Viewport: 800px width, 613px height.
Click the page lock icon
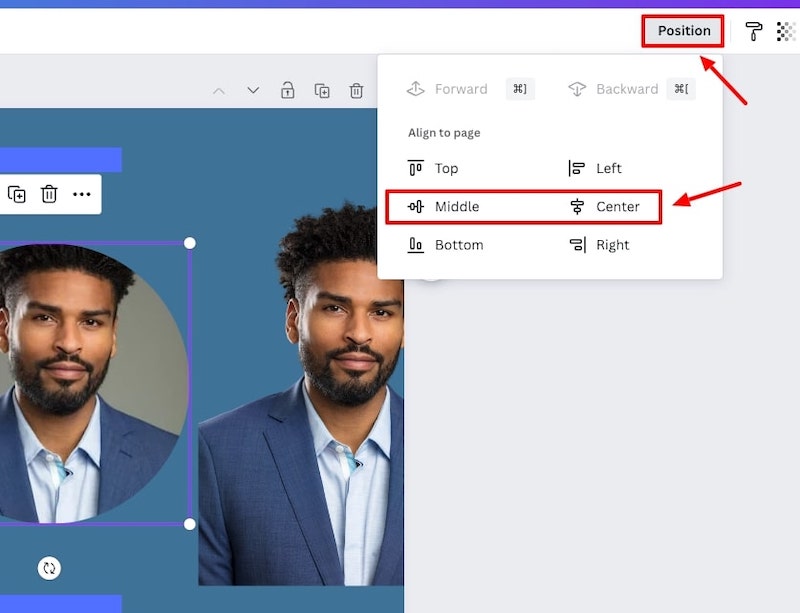point(288,90)
